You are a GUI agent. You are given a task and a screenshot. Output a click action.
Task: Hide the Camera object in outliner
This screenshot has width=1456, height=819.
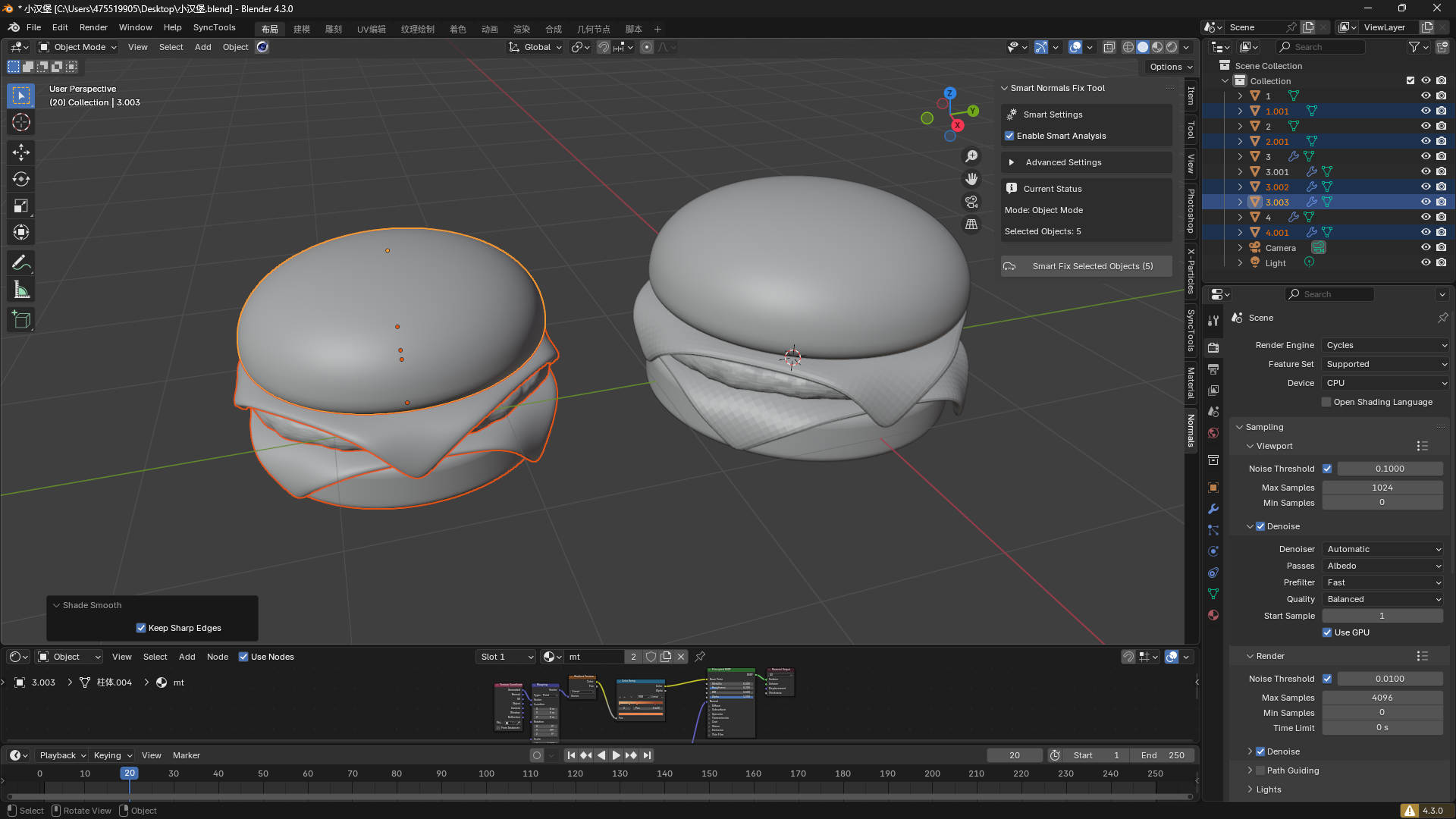[1426, 248]
